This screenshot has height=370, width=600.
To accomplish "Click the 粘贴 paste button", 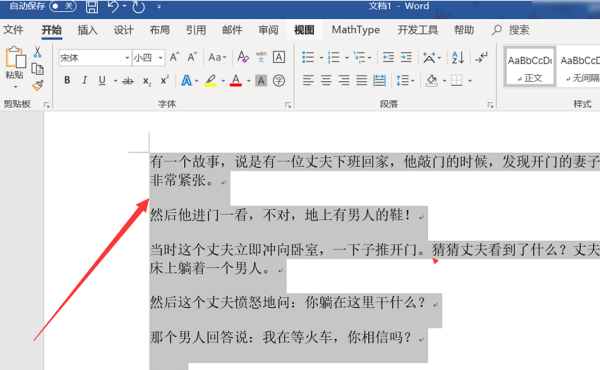I will (15, 63).
